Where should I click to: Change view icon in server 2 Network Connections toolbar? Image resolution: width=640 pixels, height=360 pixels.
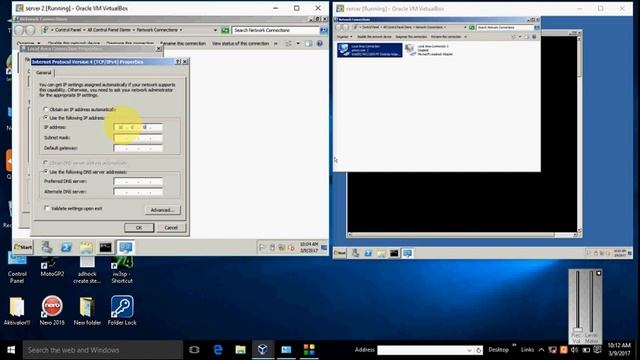(x=289, y=43)
